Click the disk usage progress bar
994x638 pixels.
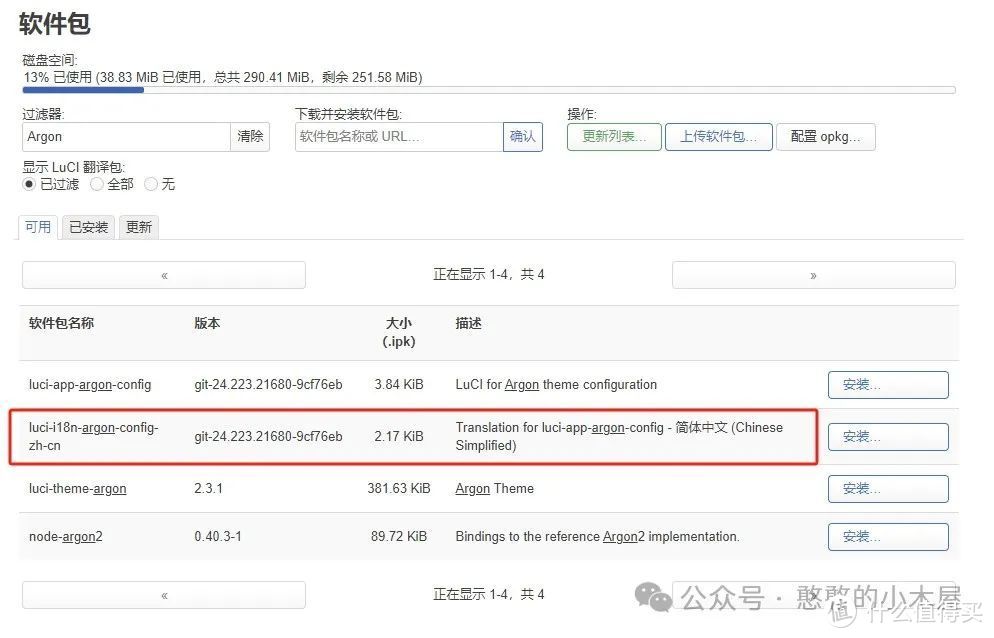tap(488, 90)
